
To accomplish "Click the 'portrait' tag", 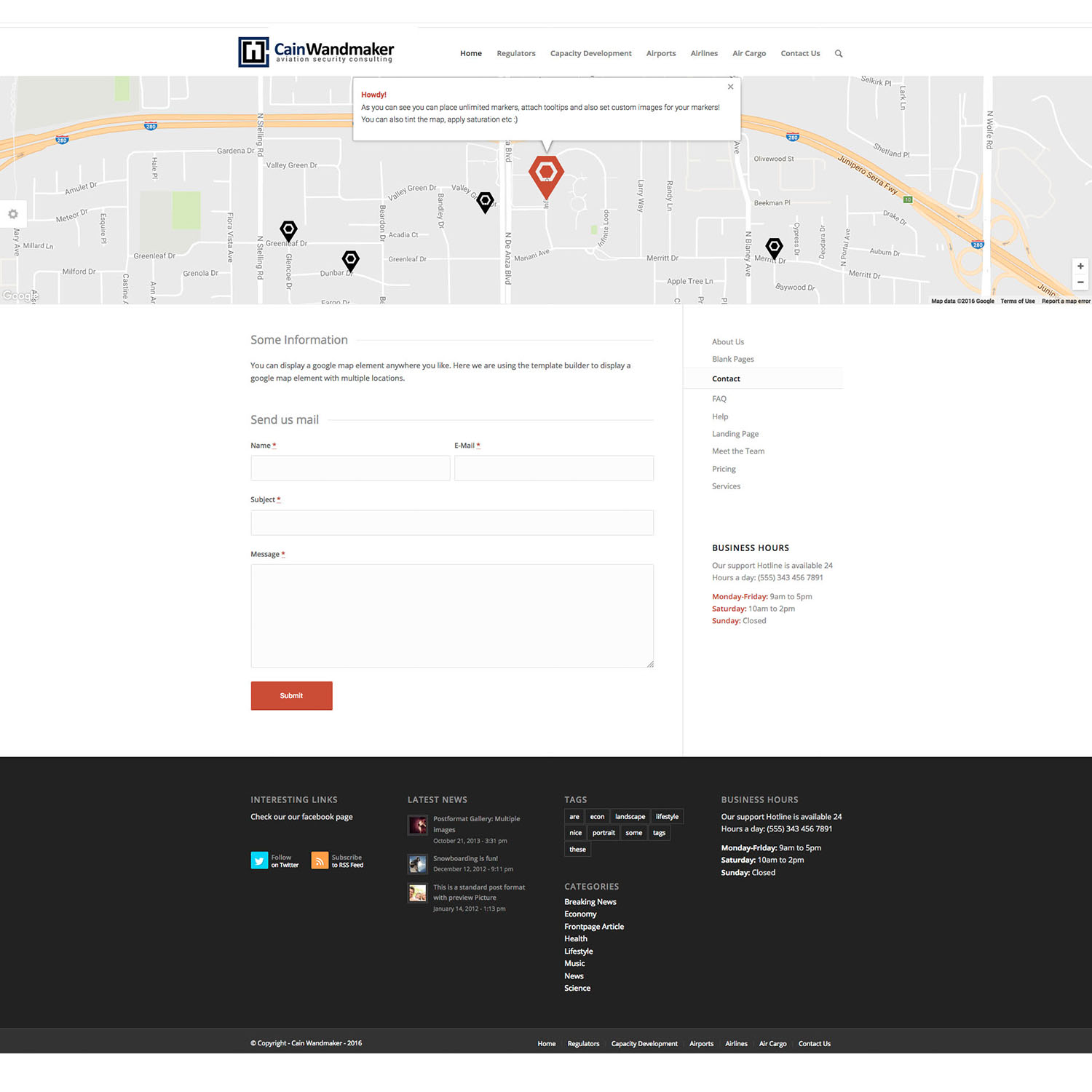I will (604, 833).
